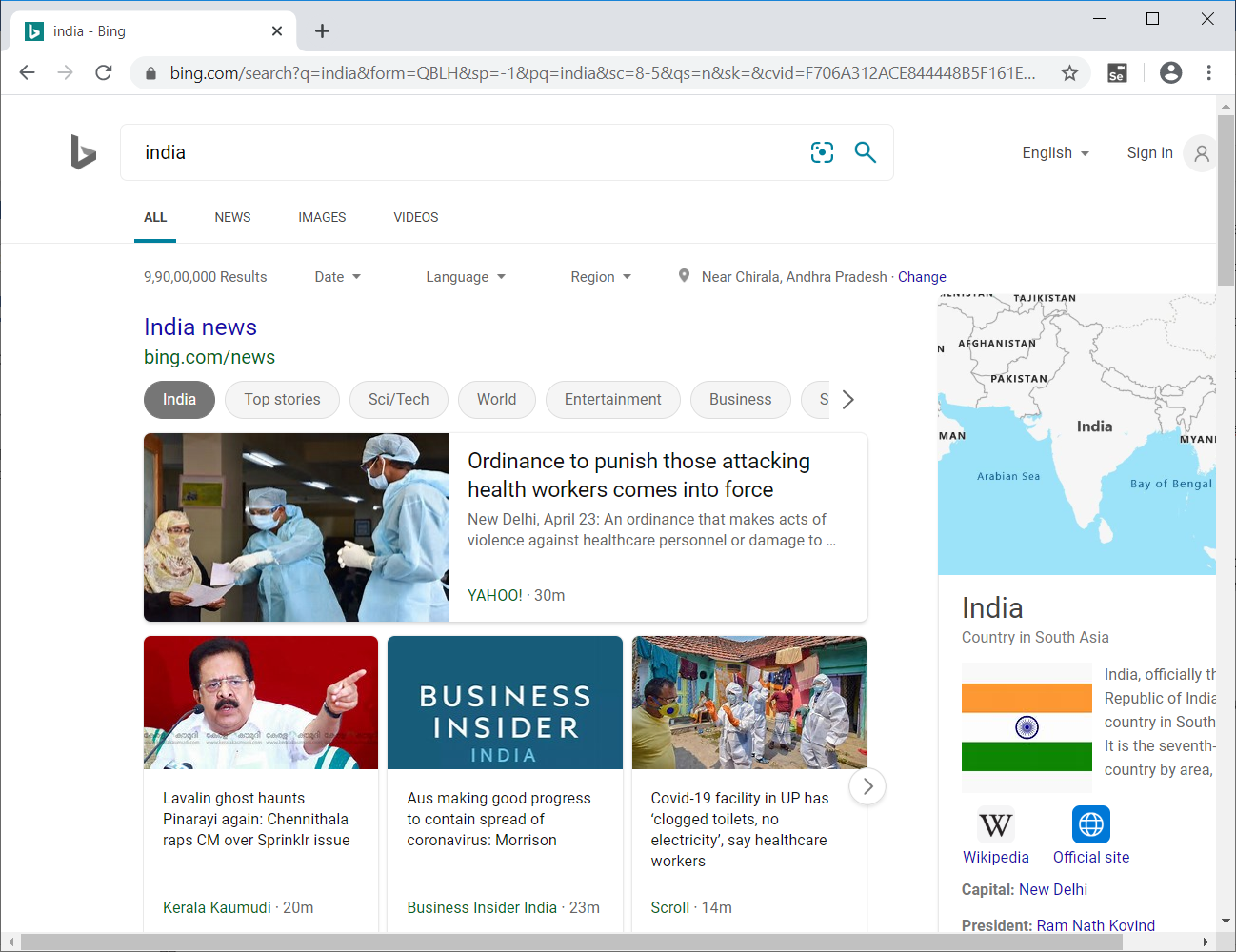Viewport: 1236px width, 952px height.
Task: Open the Covid-19 facility news card image
Action: [749, 703]
